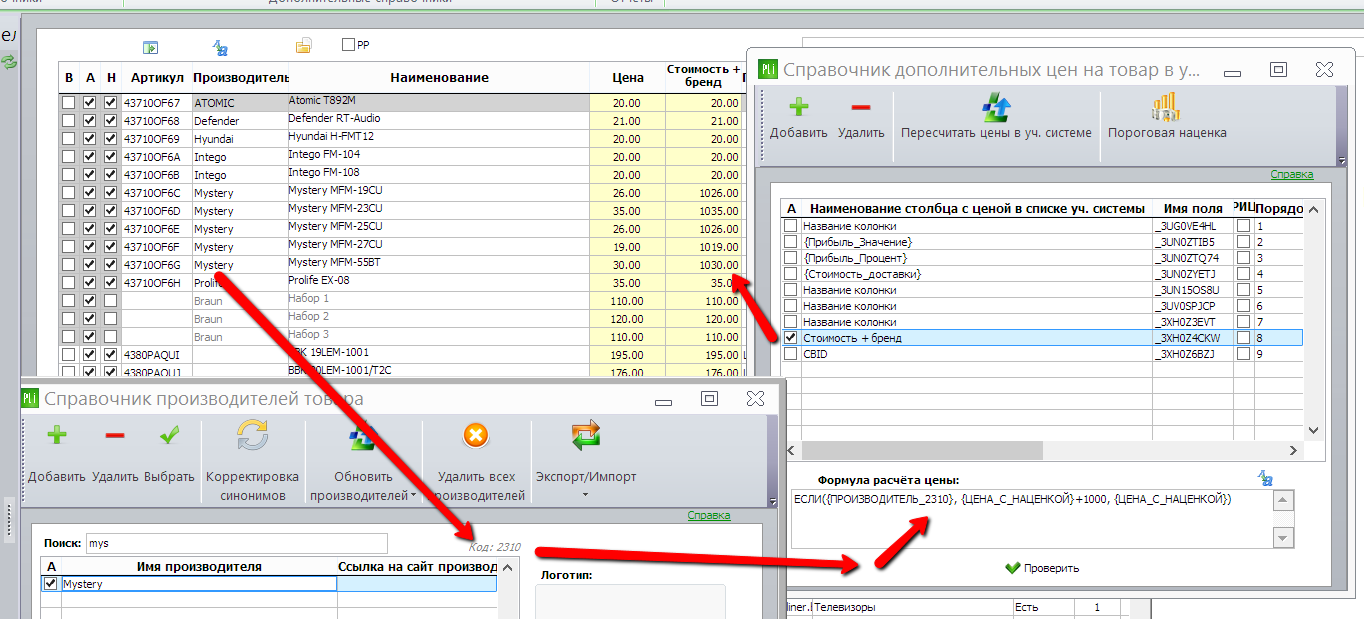This screenshot has width=1364, height=619.
Task: Toggle H checkbox for Hyundai H-FMT12 row
Action: [x=110, y=139]
